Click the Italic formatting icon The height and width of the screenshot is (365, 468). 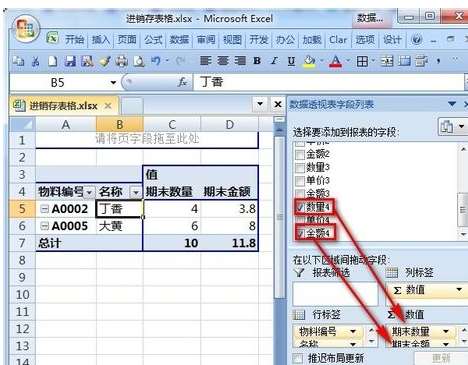coord(274,61)
